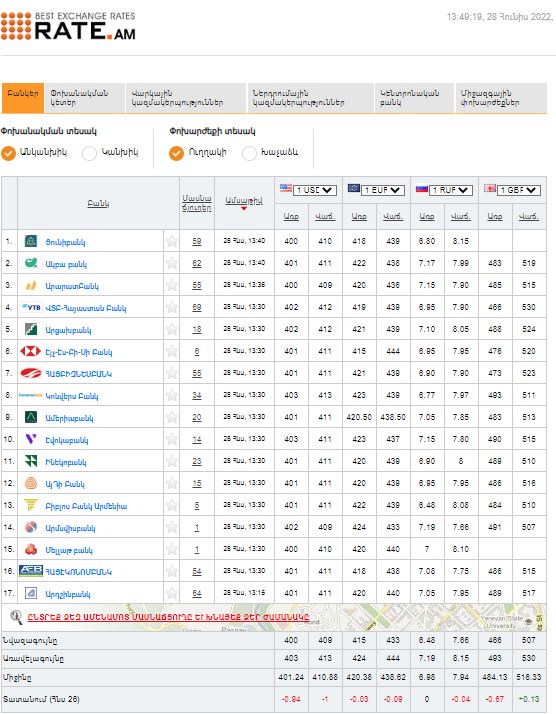Image resolution: width=556 pixels, height=714 pixels.
Task: Select the Կանխիկ (cash) radio option
Action: [89, 153]
